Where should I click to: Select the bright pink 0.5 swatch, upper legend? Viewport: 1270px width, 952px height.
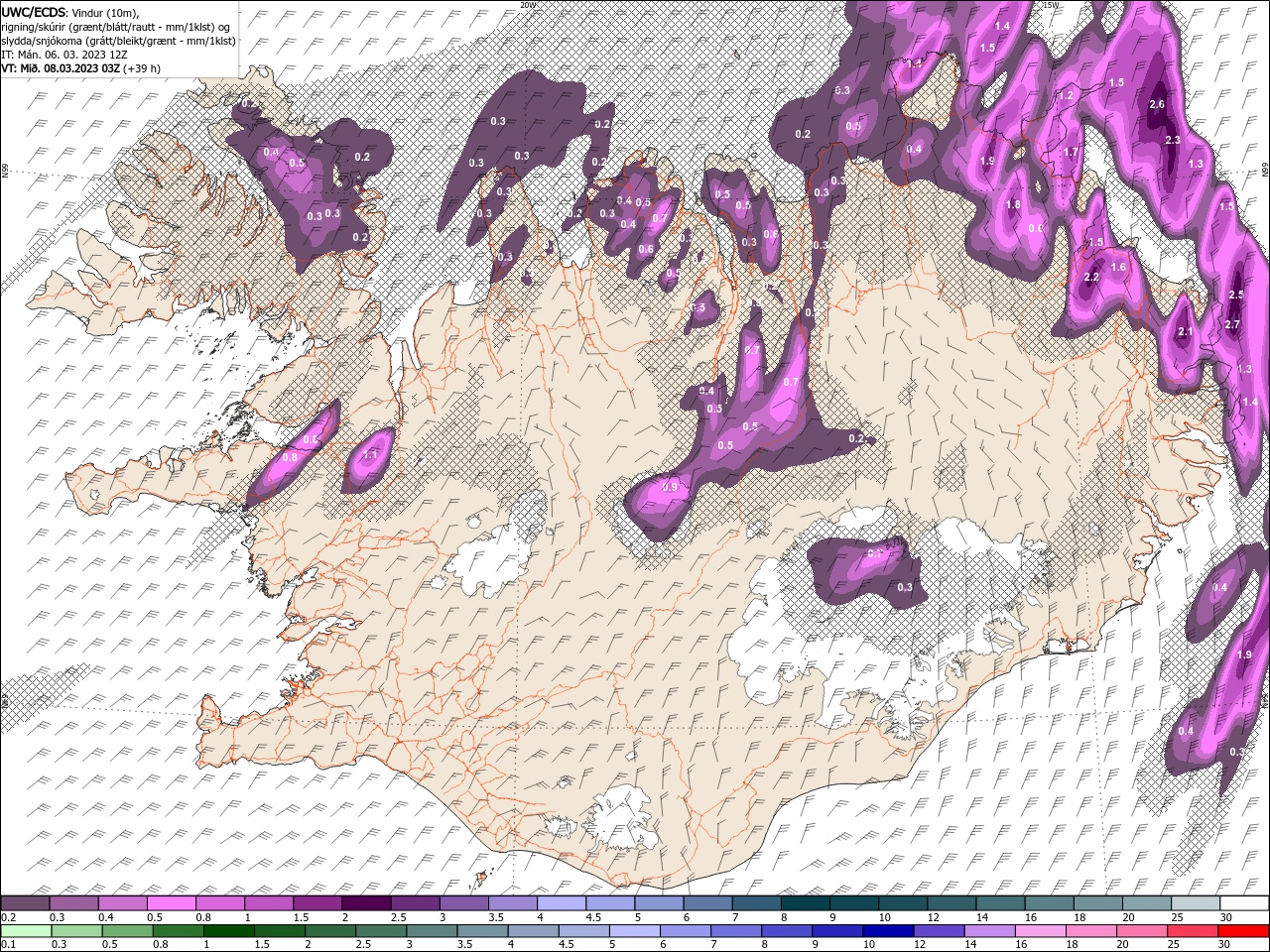tap(173, 903)
